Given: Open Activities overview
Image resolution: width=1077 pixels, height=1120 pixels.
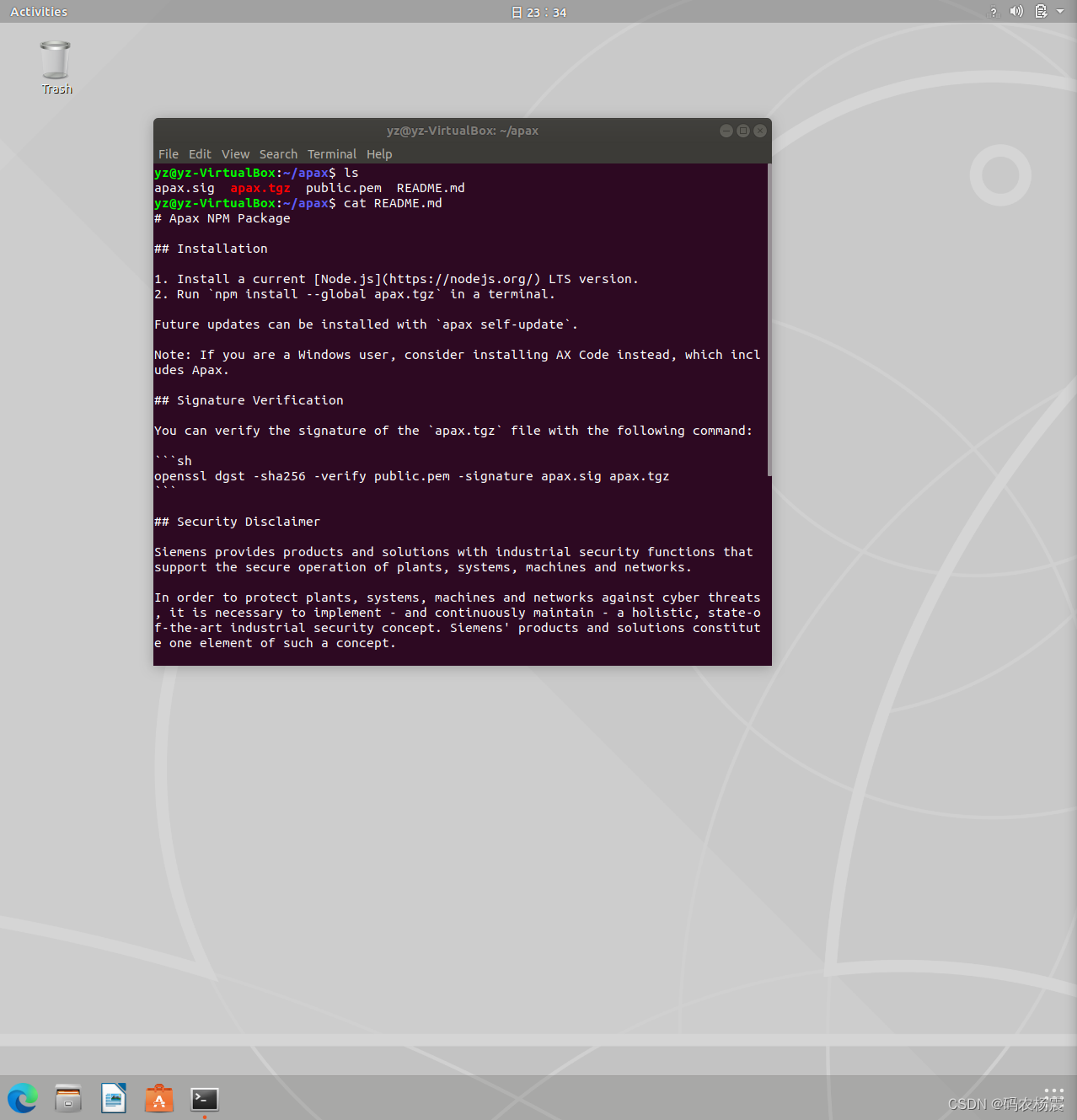Looking at the screenshot, I should pyautogui.click(x=39, y=12).
